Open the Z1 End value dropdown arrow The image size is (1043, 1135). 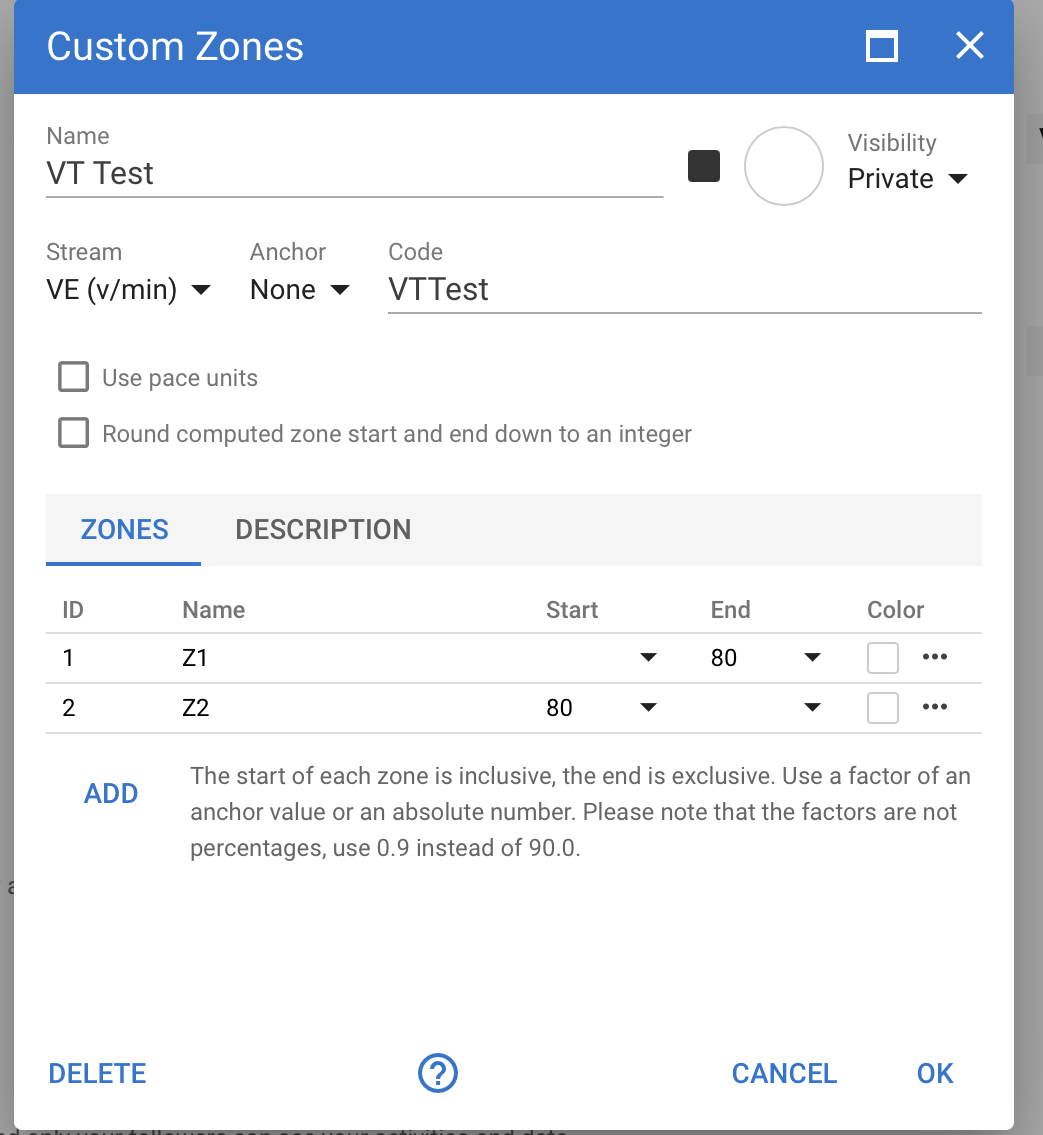tap(812, 658)
